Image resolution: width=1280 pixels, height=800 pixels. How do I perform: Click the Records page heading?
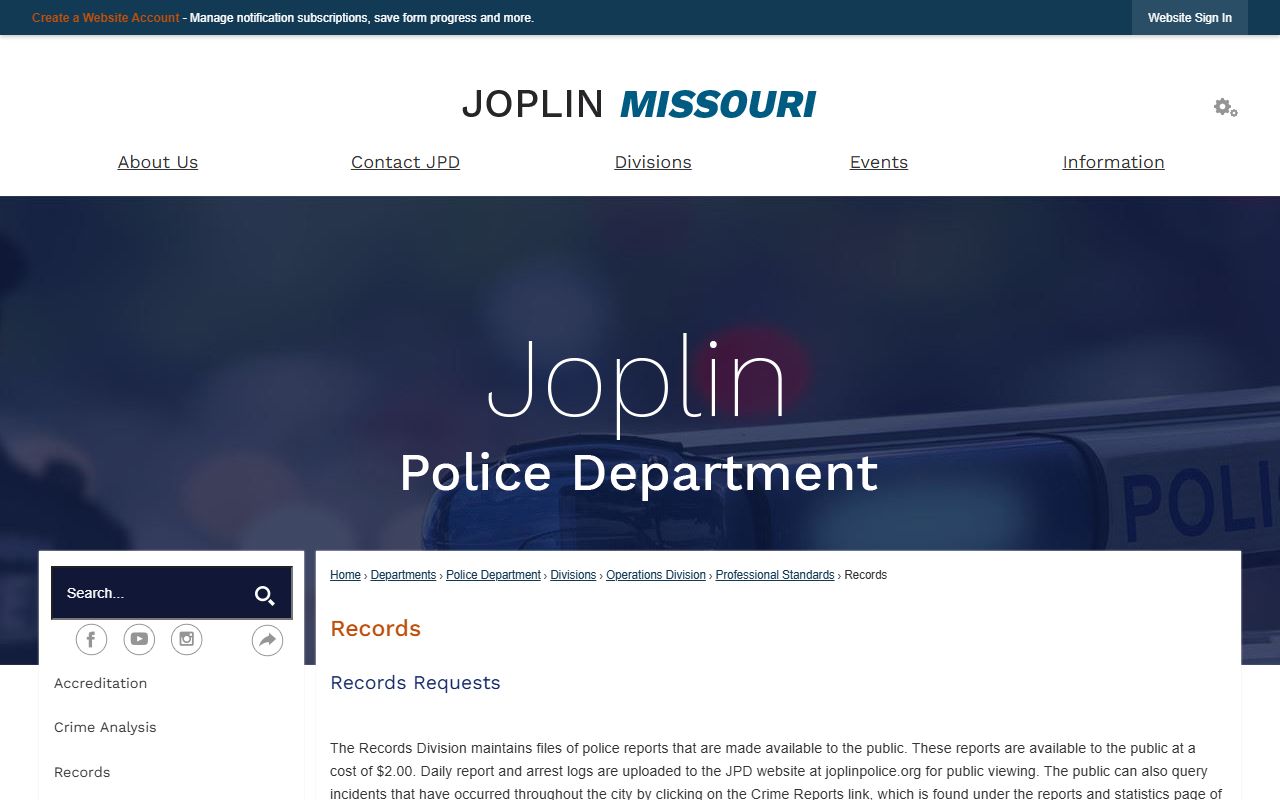(376, 629)
